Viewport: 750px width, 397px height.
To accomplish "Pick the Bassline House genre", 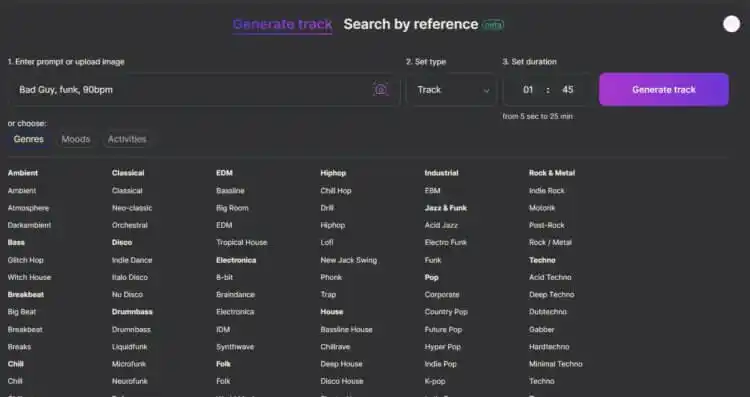I will pos(346,330).
